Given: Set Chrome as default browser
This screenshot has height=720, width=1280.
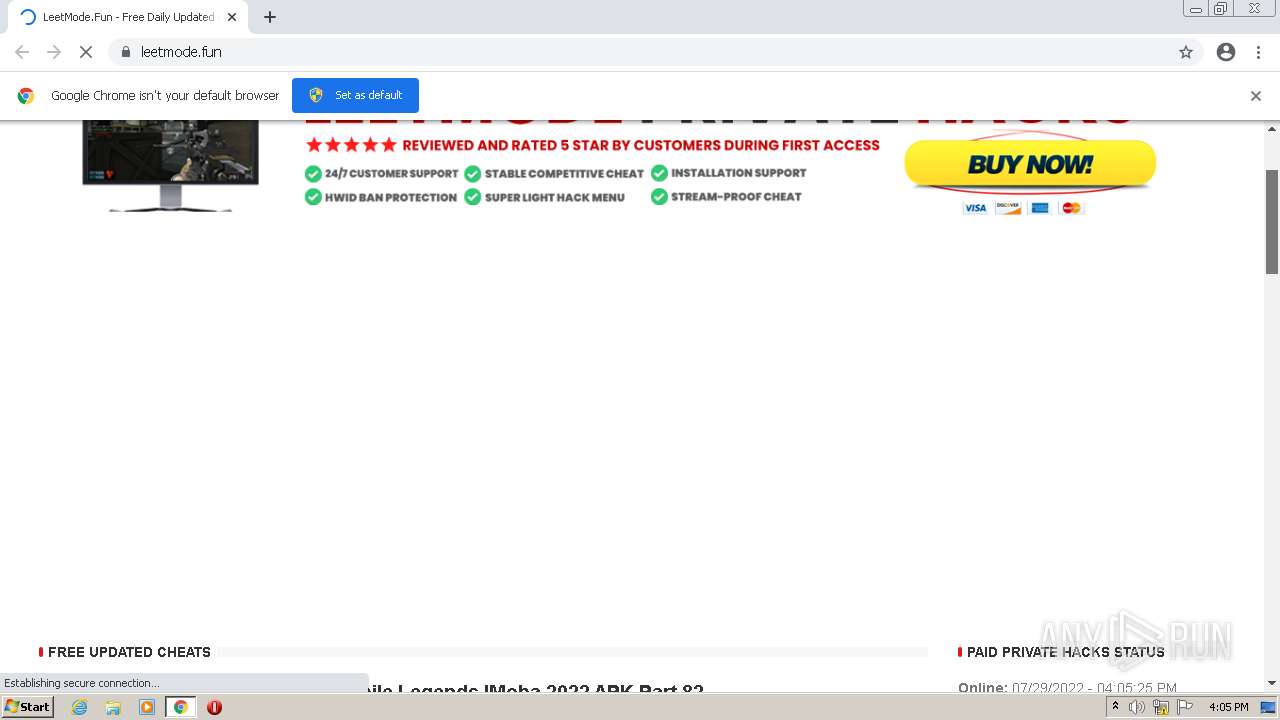Looking at the screenshot, I should point(355,95).
